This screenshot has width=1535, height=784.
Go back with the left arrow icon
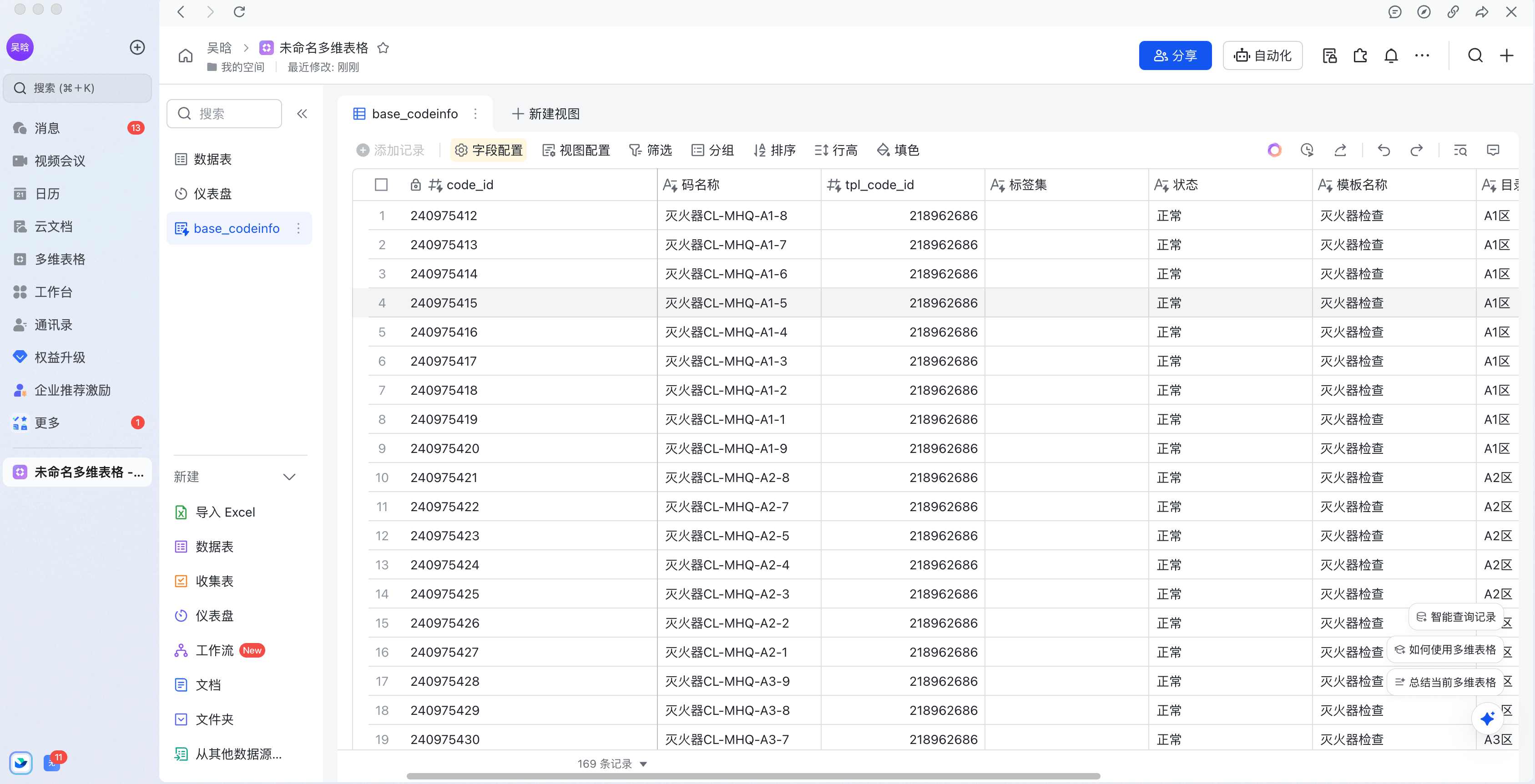pos(181,12)
